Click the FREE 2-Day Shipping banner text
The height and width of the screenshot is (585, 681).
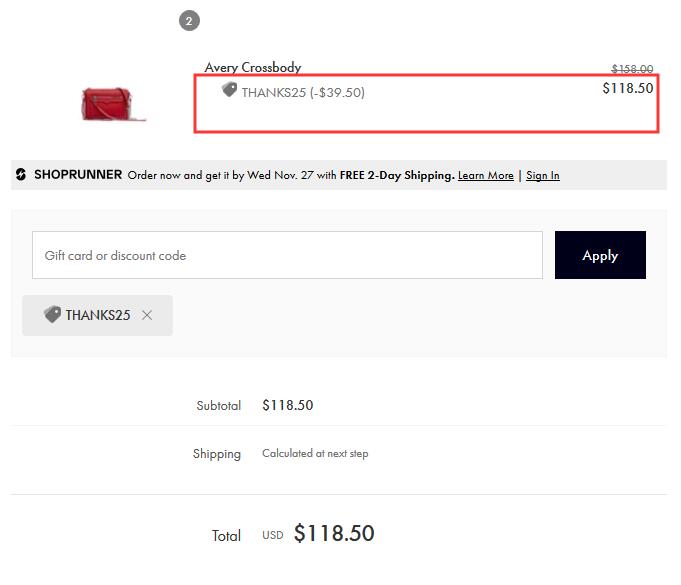pyautogui.click(x=397, y=175)
